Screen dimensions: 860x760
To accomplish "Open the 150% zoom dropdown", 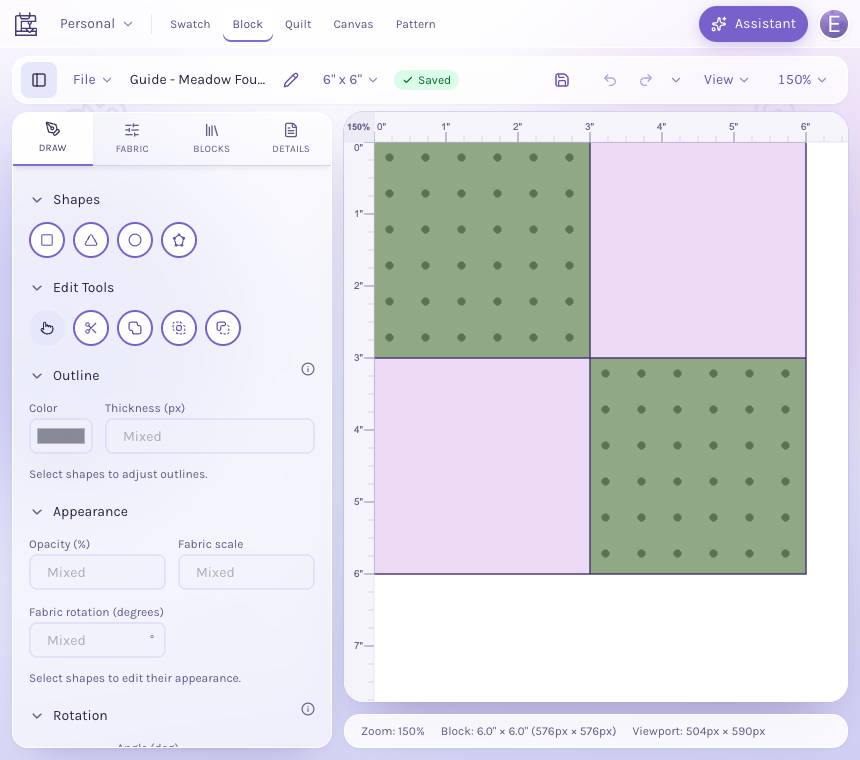I will [x=802, y=80].
